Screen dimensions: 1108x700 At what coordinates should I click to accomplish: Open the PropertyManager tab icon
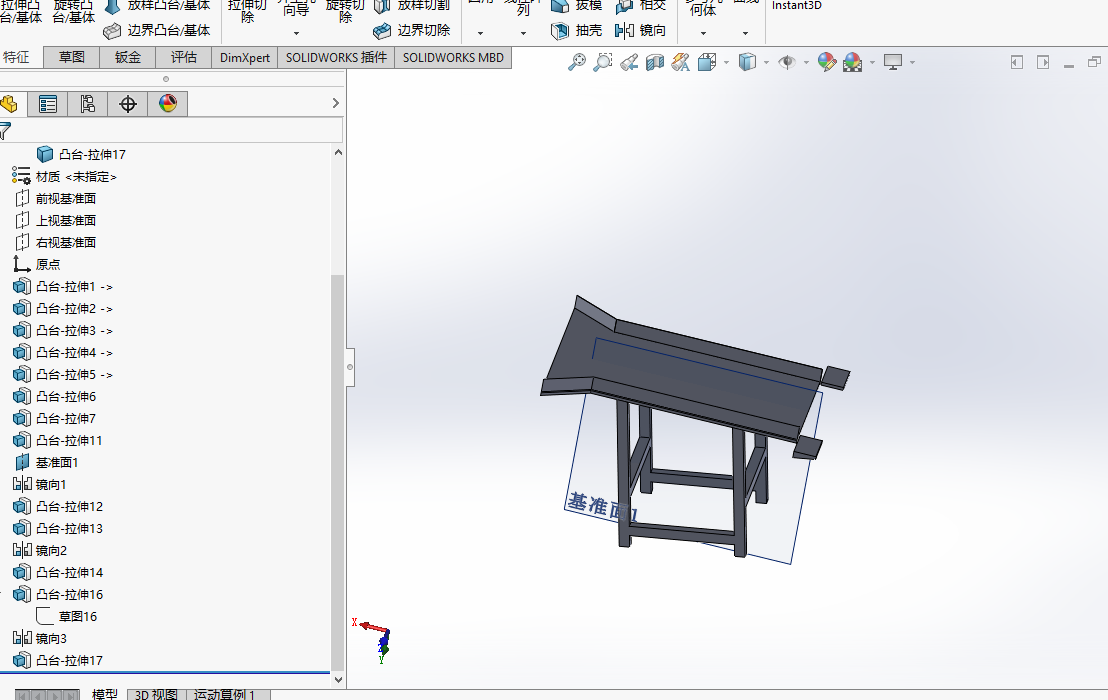click(47, 104)
